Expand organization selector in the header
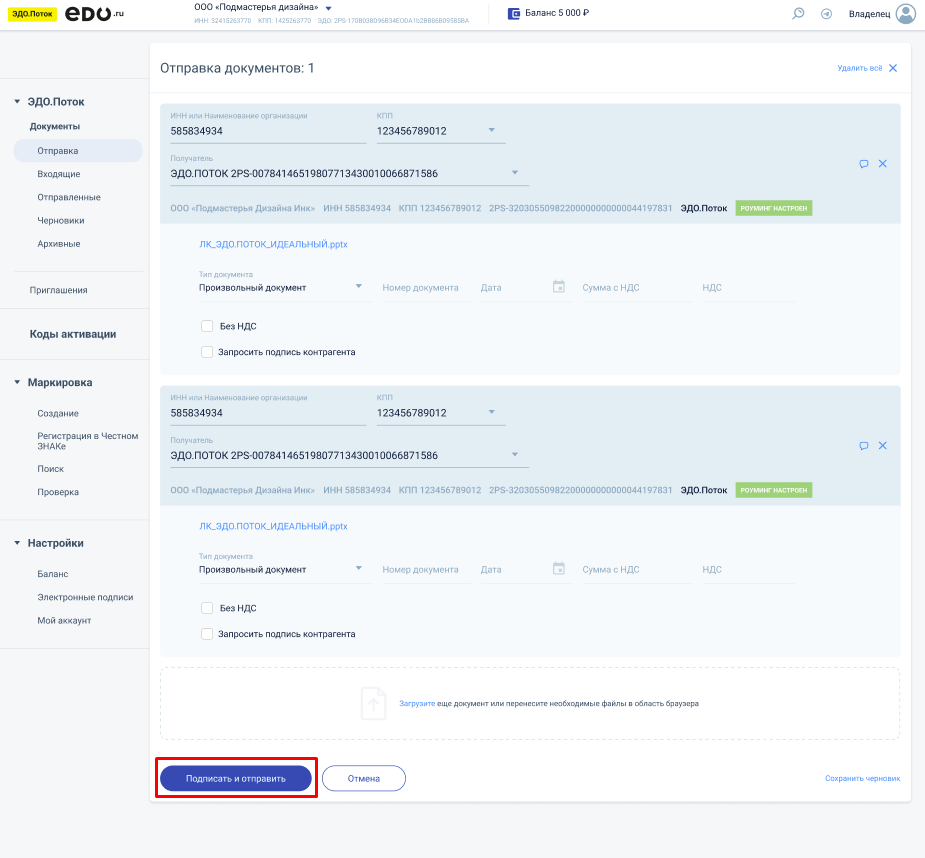Viewport: 925px width, 858px height. coord(328,8)
